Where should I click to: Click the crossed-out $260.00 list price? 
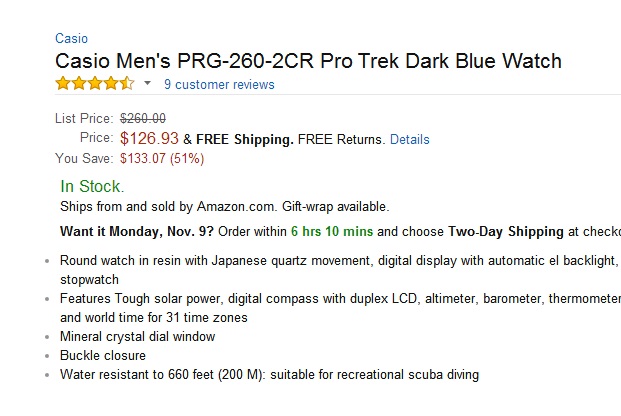(143, 118)
